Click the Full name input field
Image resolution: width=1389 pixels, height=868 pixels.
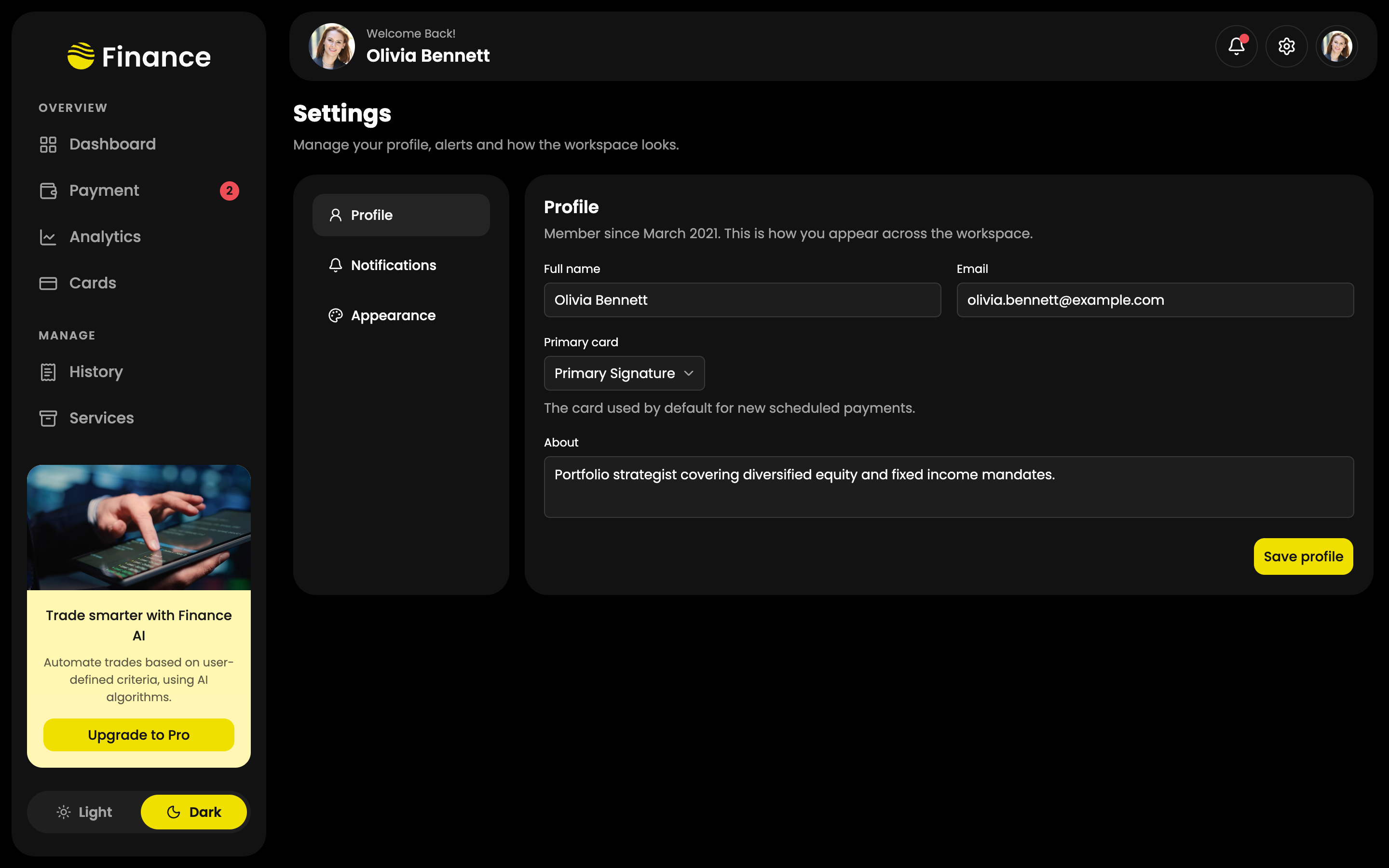pos(742,299)
